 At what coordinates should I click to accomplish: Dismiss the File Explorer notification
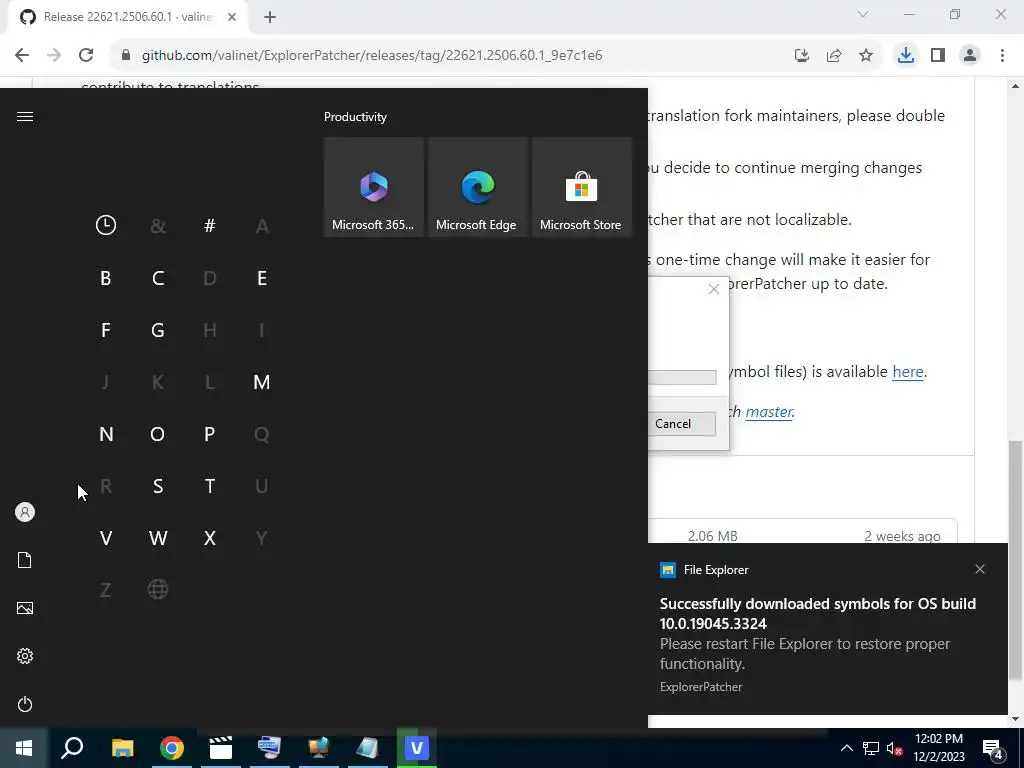[980, 569]
